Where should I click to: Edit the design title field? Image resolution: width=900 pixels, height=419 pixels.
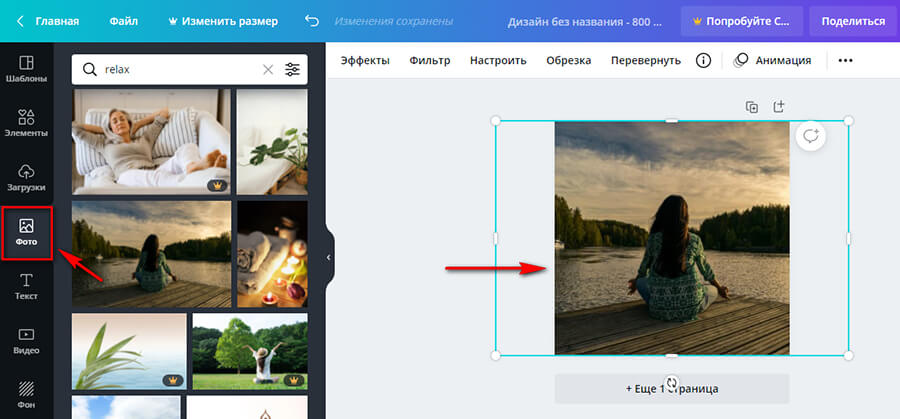584,22
